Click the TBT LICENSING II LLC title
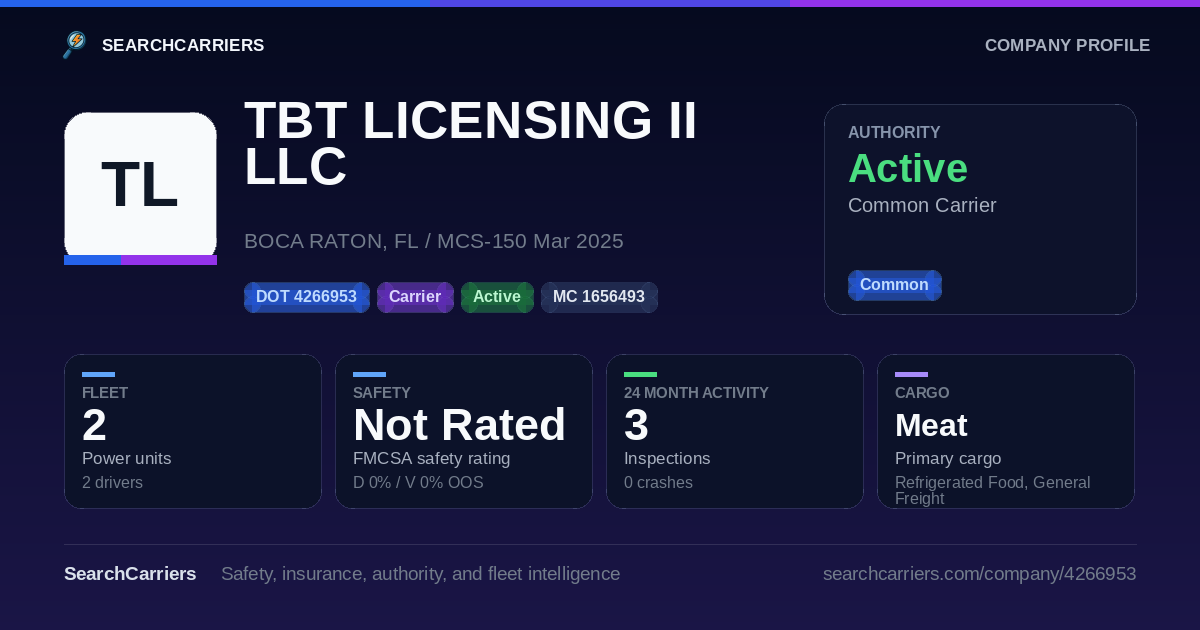The height and width of the screenshot is (630, 1200). [x=470, y=143]
